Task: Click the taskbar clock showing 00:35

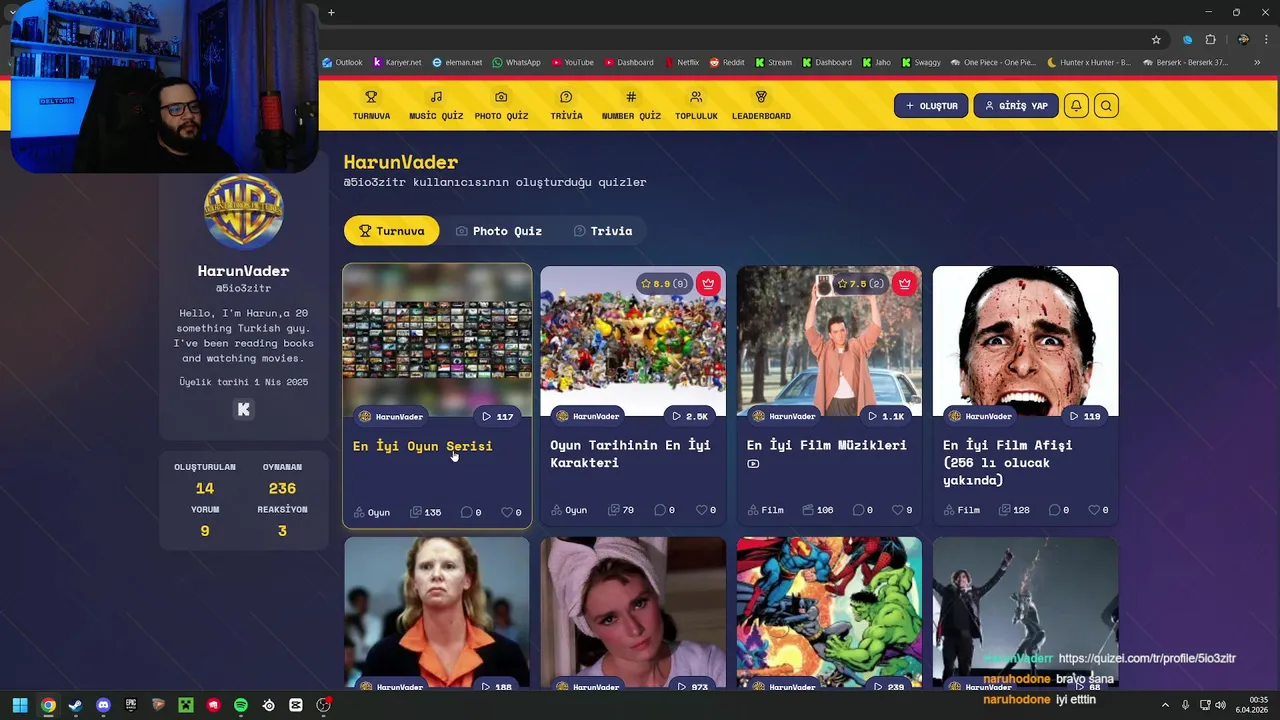Action: click(x=1252, y=705)
